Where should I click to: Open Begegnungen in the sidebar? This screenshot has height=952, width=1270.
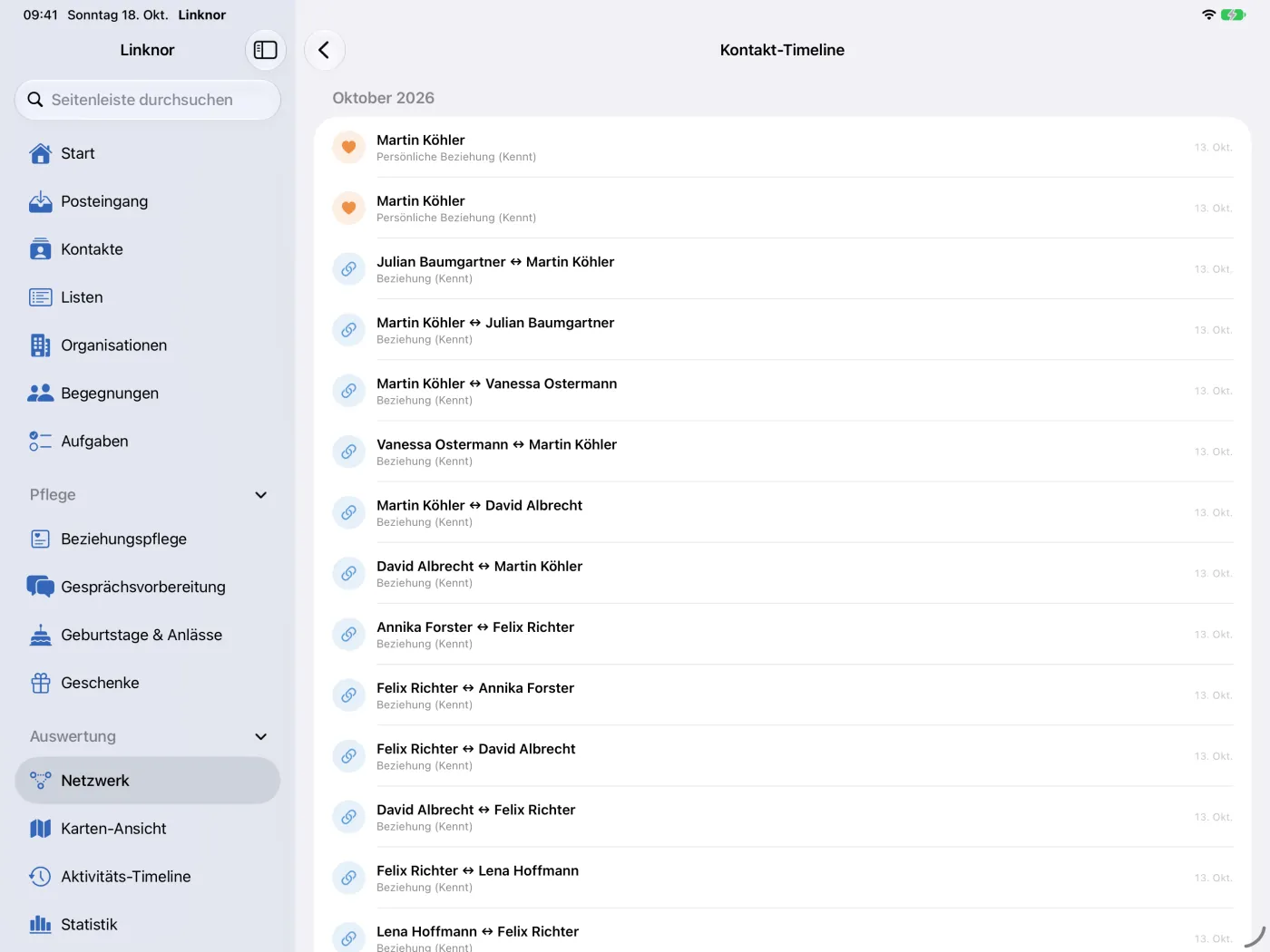pos(148,393)
